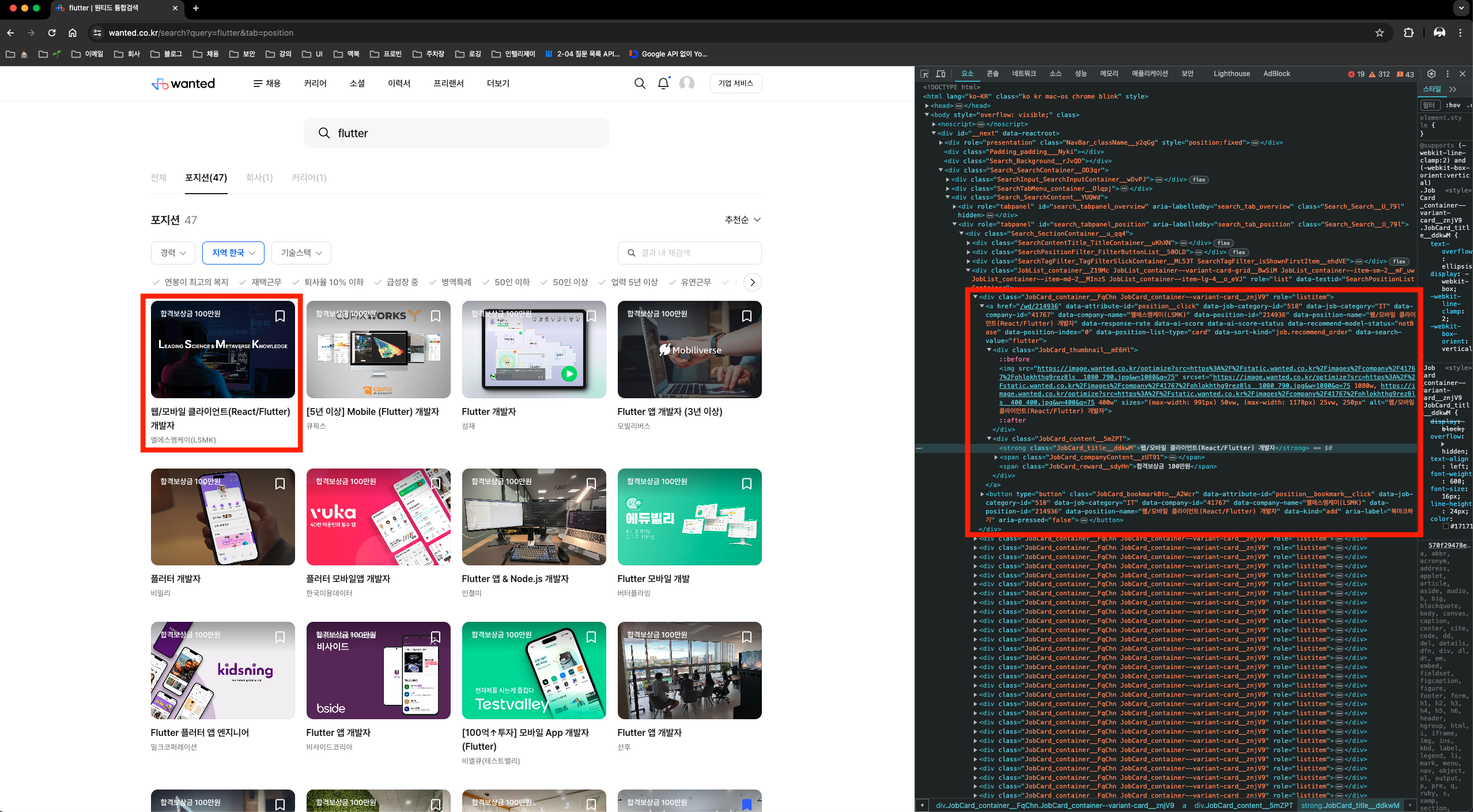Viewport: 1473px width, 812px height.
Task: Open the search magnifier icon in header
Action: point(640,84)
